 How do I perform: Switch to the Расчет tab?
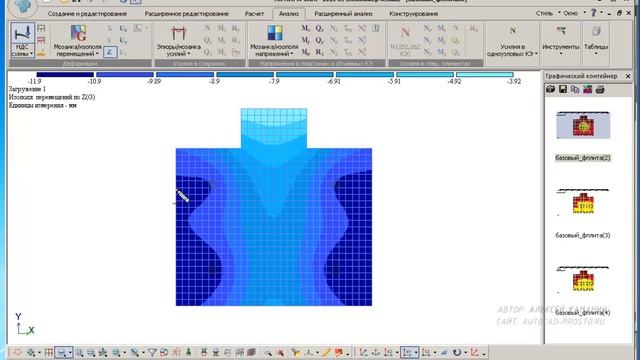pos(254,13)
